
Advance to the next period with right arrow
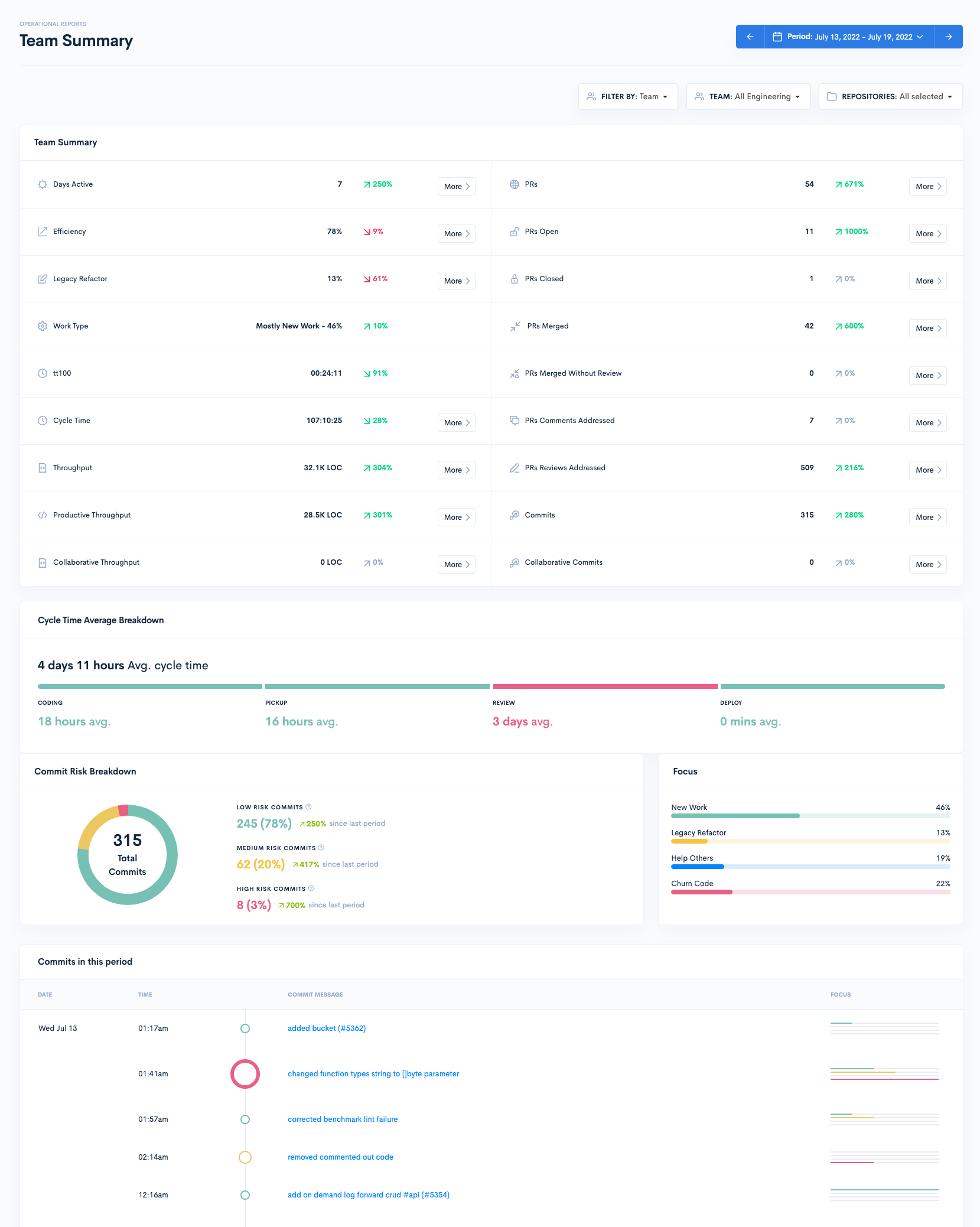pos(949,37)
